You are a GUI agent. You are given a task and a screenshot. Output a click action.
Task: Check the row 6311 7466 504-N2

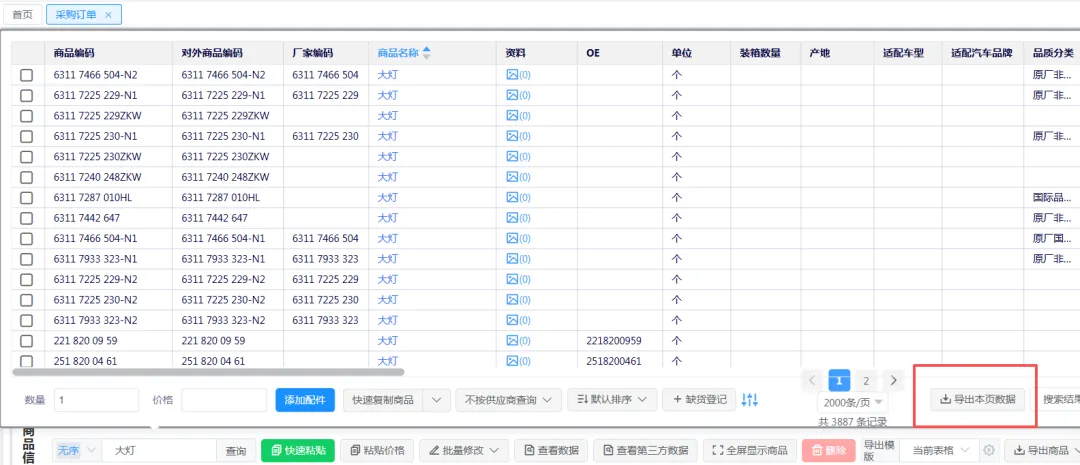26,75
